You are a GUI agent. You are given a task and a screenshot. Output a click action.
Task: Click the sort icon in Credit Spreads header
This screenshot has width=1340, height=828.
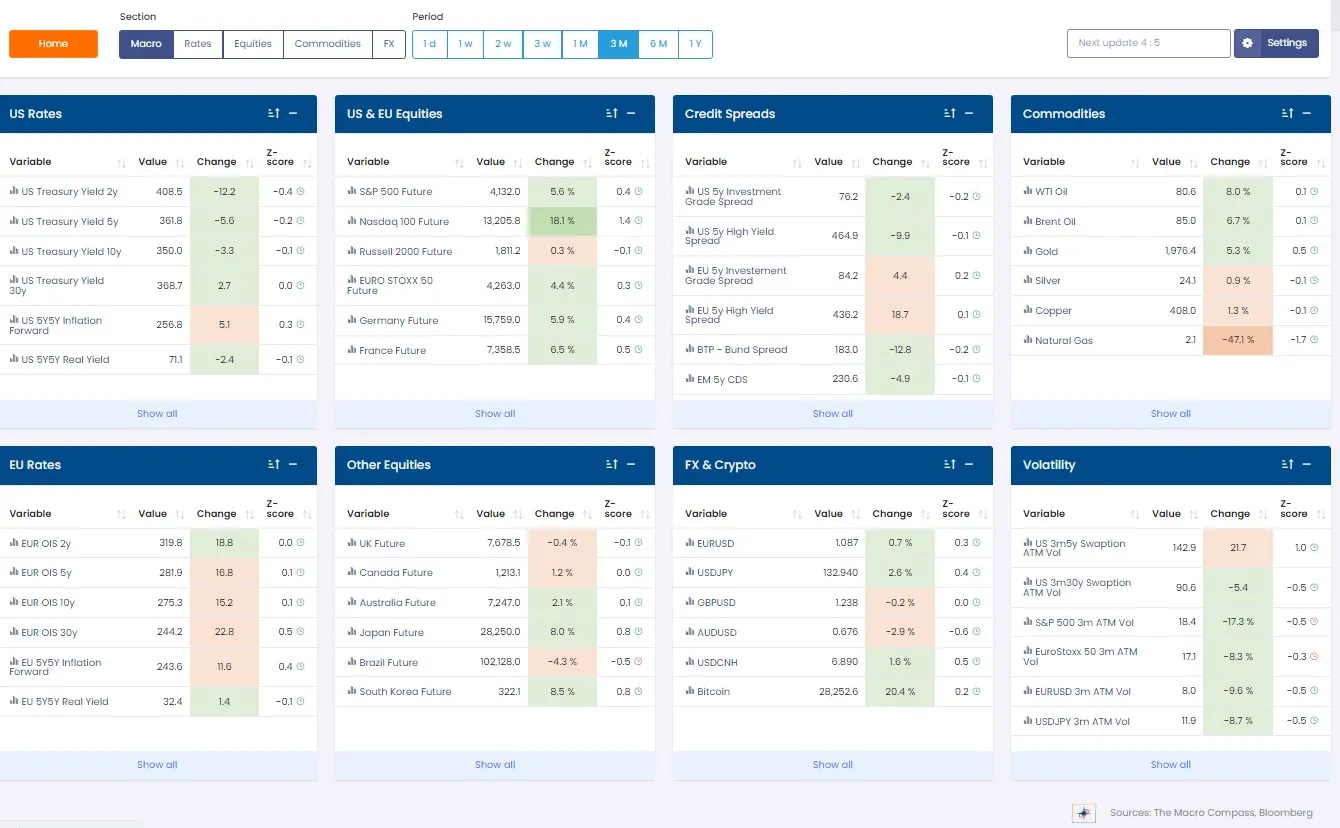(950, 114)
